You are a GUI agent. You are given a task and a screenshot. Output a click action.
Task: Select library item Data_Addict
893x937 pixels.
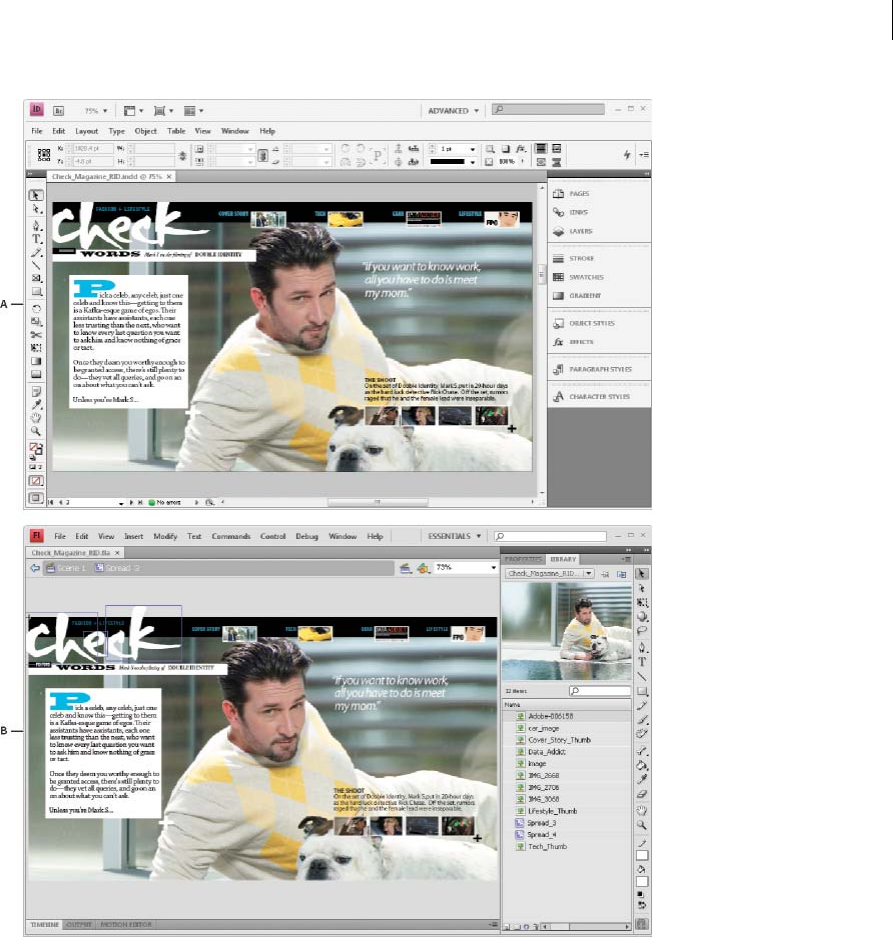567,752
